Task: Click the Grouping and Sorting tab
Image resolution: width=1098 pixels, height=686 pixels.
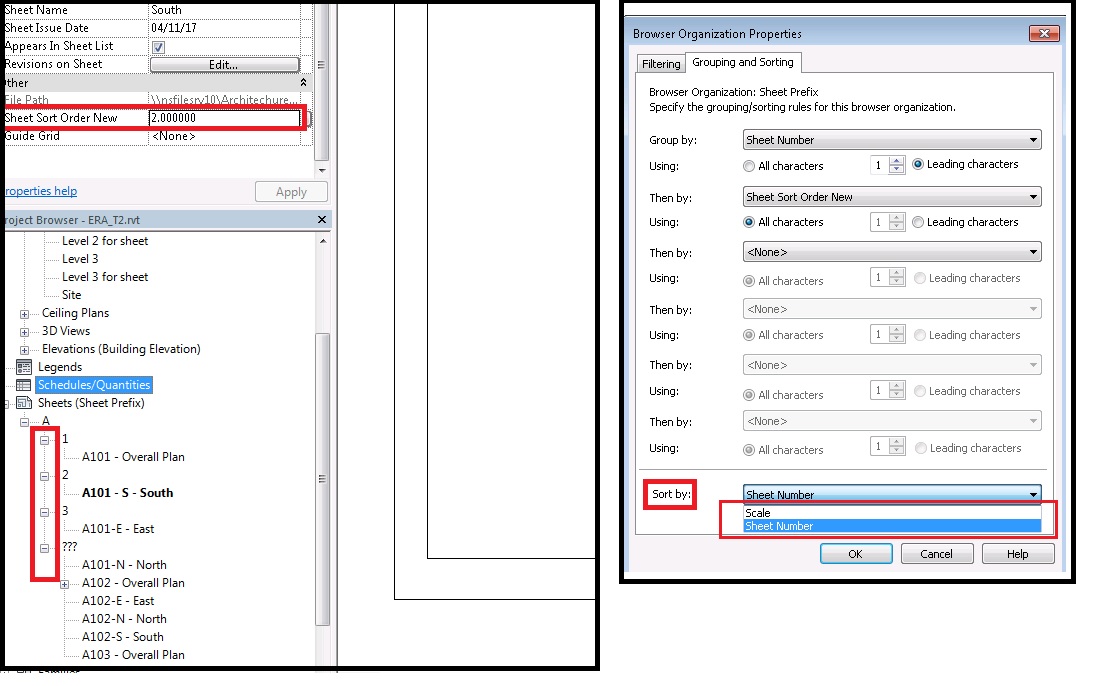Action: tap(743, 62)
